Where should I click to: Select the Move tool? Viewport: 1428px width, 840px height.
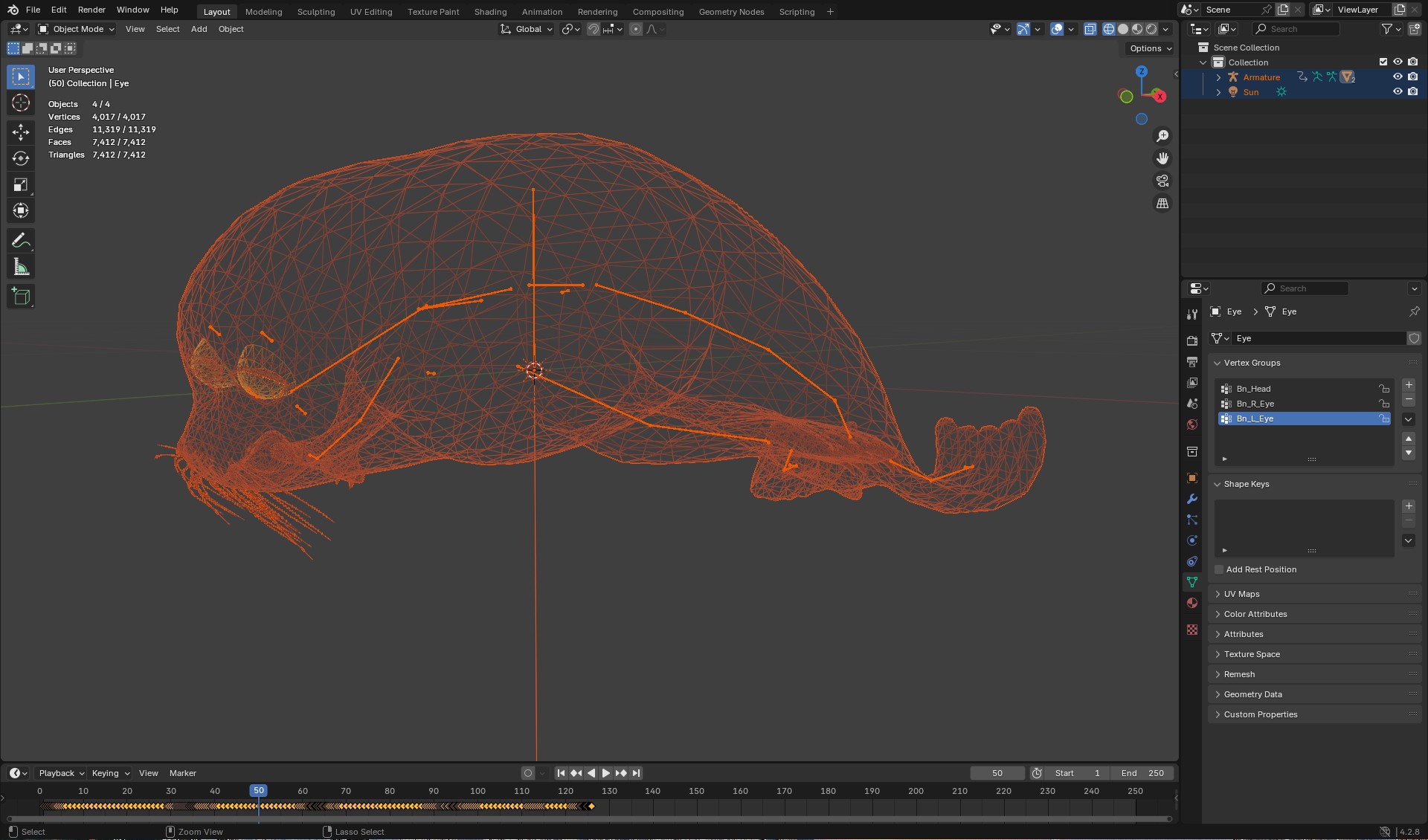pos(21,132)
